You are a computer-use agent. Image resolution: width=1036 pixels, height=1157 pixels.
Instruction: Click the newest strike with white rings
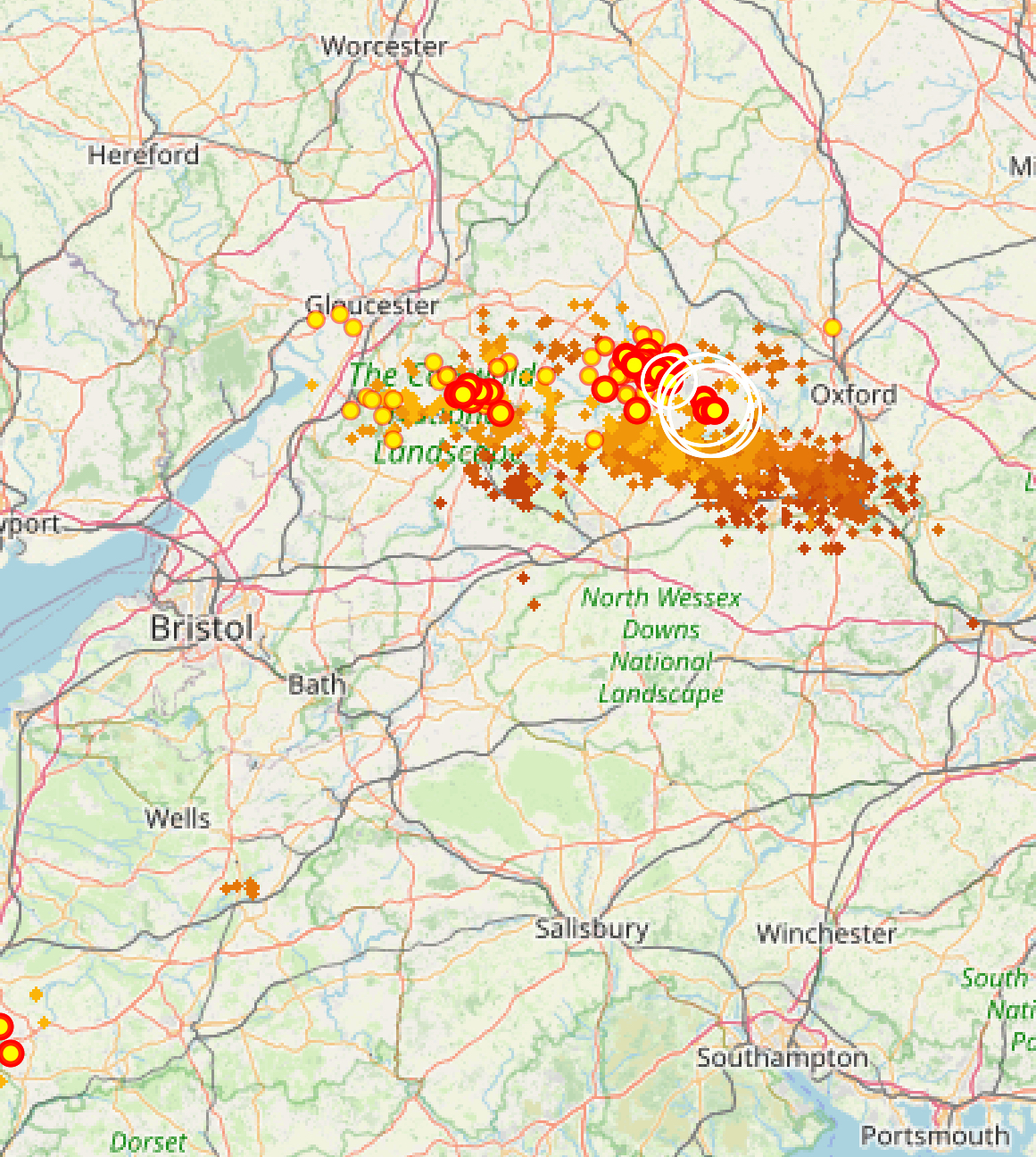714,410
